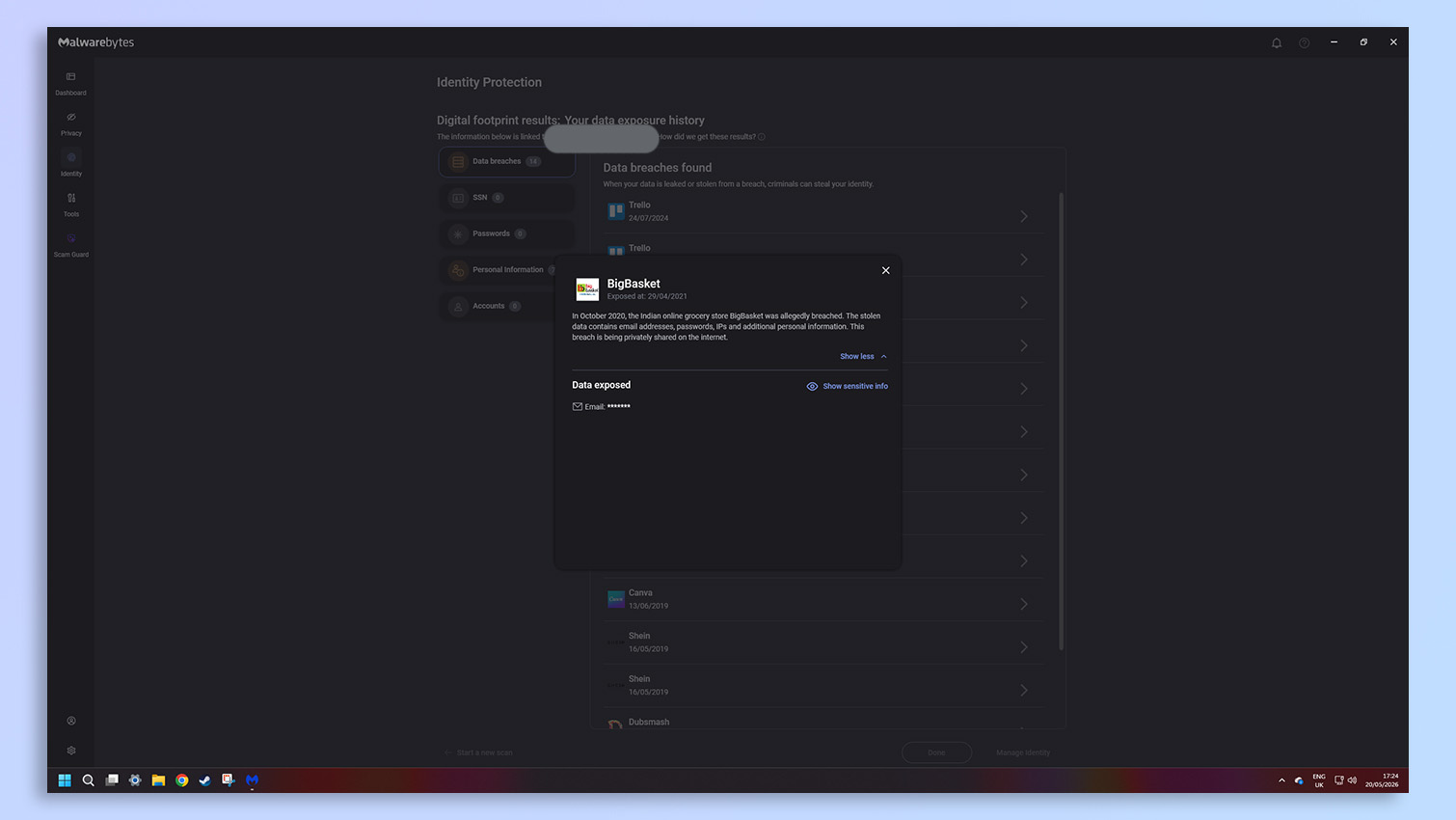Screen dimensions: 1456x820
Task: Click Start a new scan link
Action: coord(479,752)
